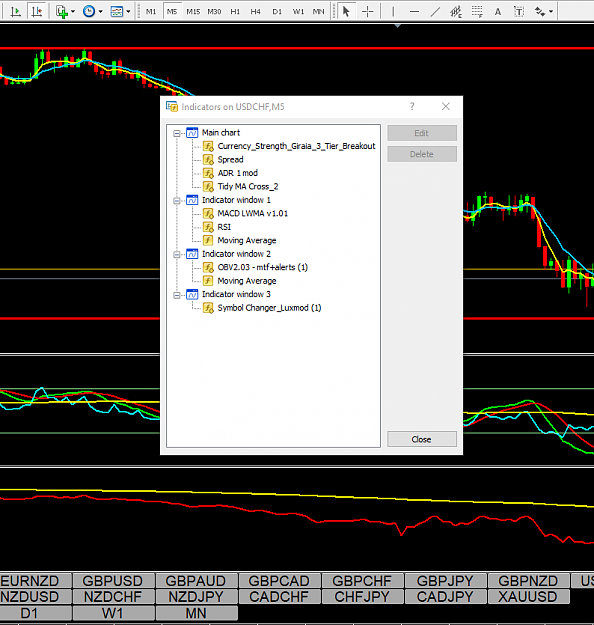Switch to the M5 timeframe

pos(172,12)
